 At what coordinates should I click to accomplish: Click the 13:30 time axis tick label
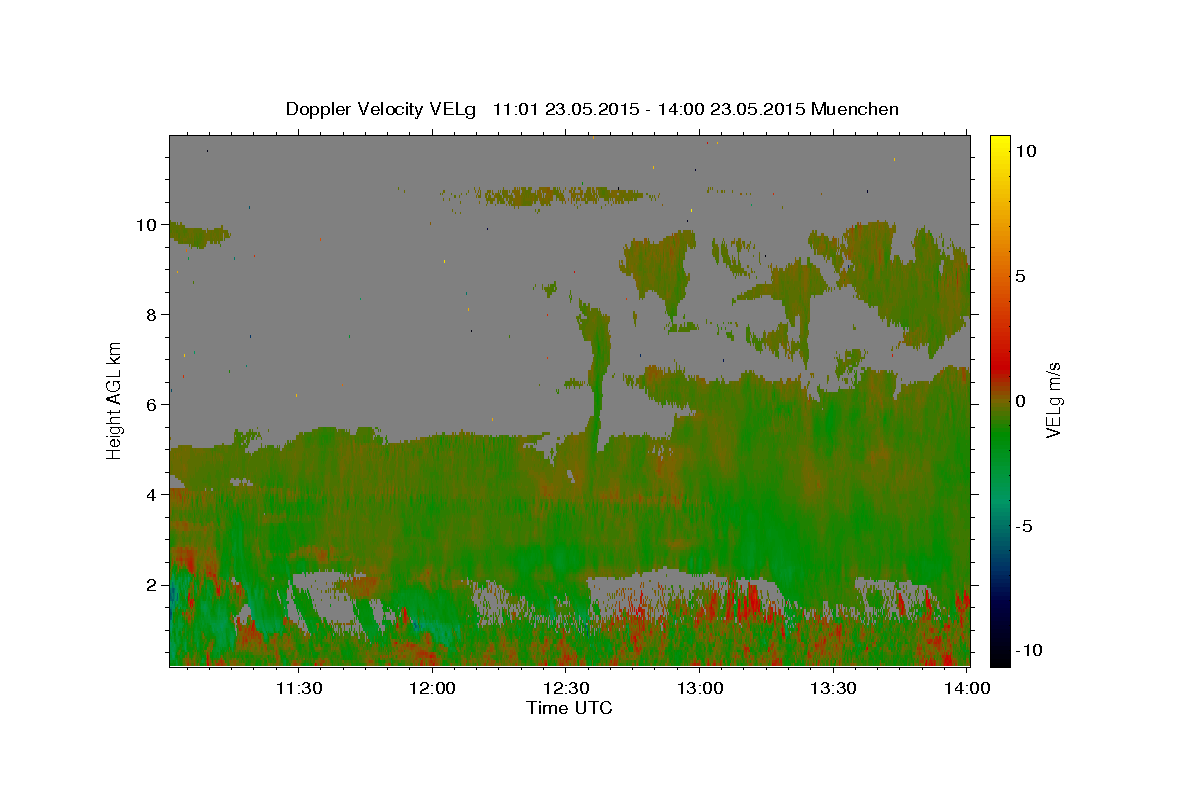pyautogui.click(x=833, y=688)
